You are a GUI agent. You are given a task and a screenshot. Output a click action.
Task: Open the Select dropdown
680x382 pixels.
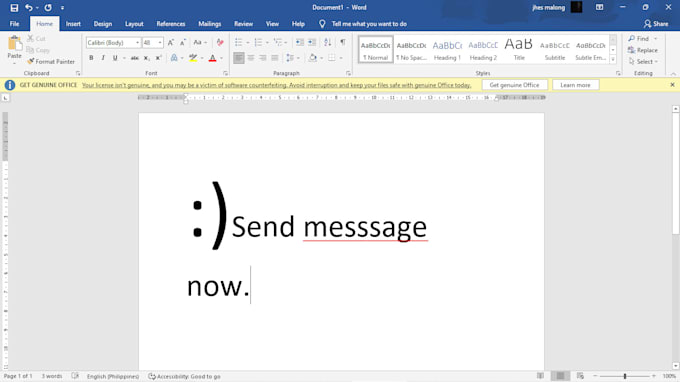(x=643, y=62)
